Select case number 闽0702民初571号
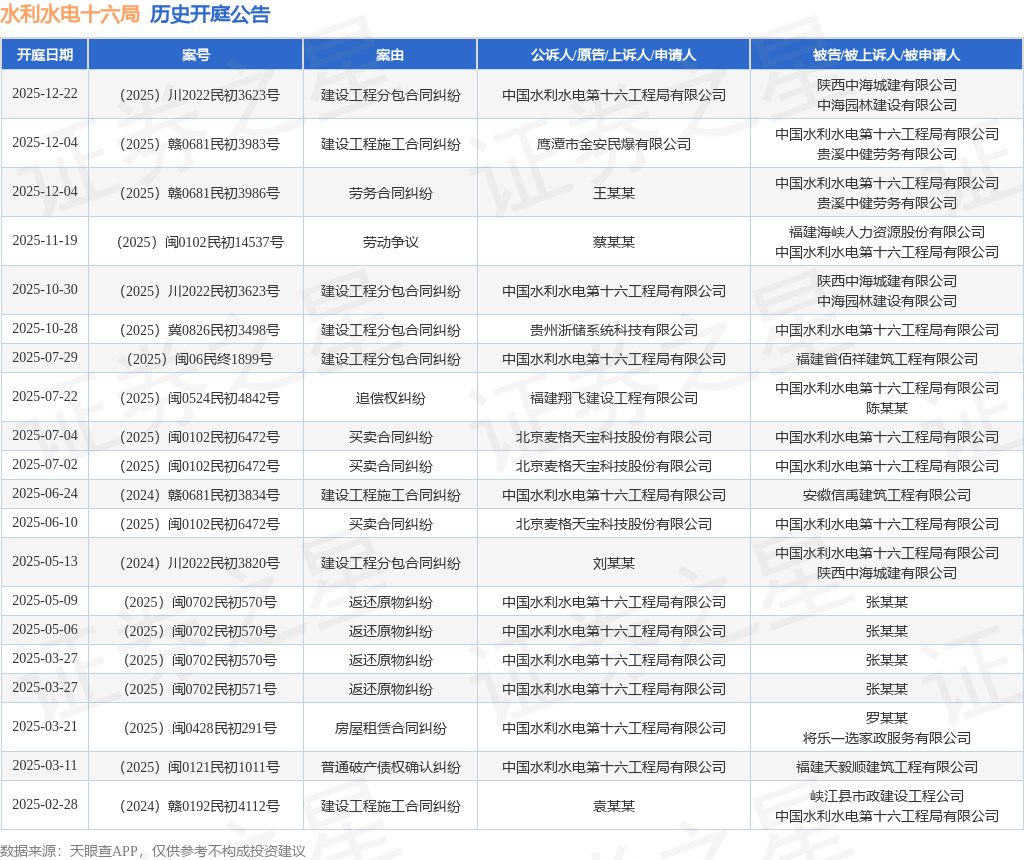 coord(200,689)
